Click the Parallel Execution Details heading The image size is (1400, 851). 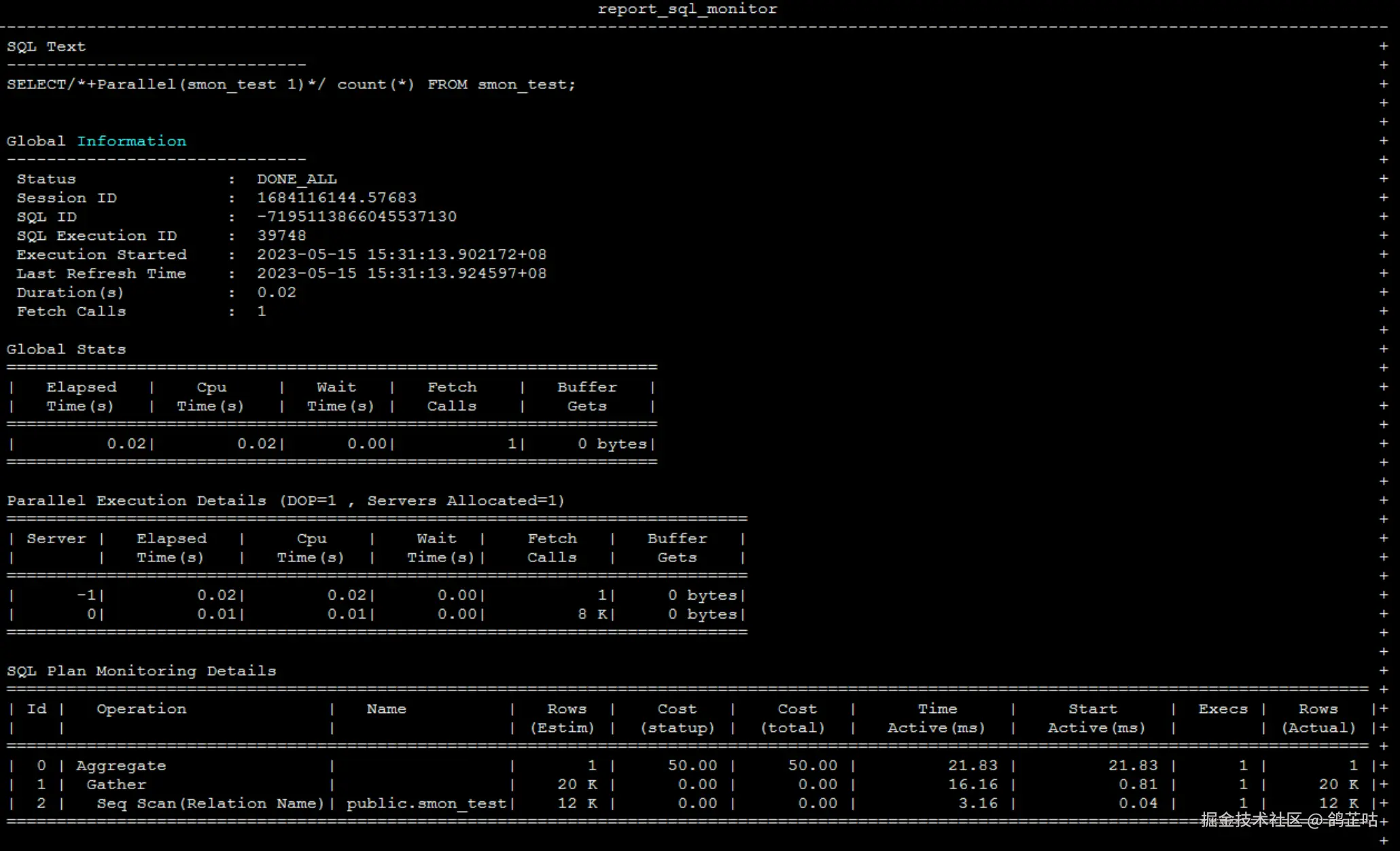click(285, 501)
